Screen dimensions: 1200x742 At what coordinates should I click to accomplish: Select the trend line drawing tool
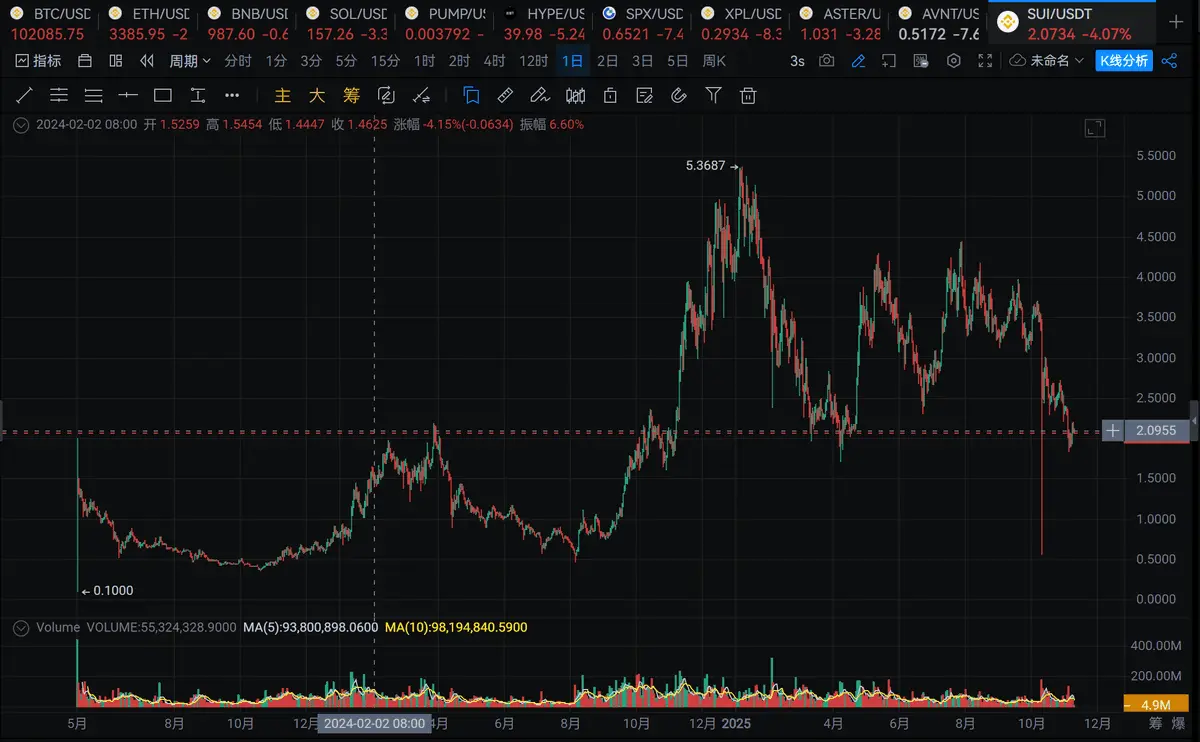click(x=25, y=96)
